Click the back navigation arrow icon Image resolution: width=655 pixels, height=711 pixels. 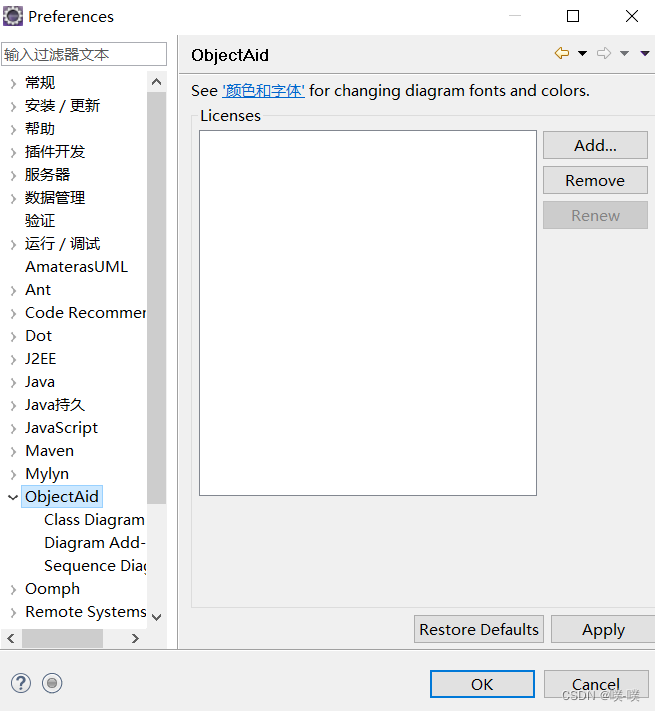(562, 53)
